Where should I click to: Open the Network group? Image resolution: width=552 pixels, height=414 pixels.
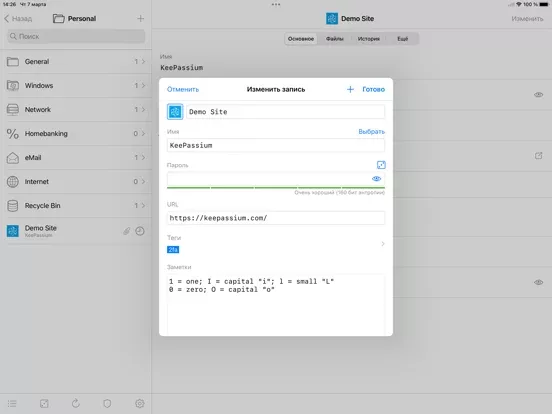pyautogui.click(x=76, y=109)
